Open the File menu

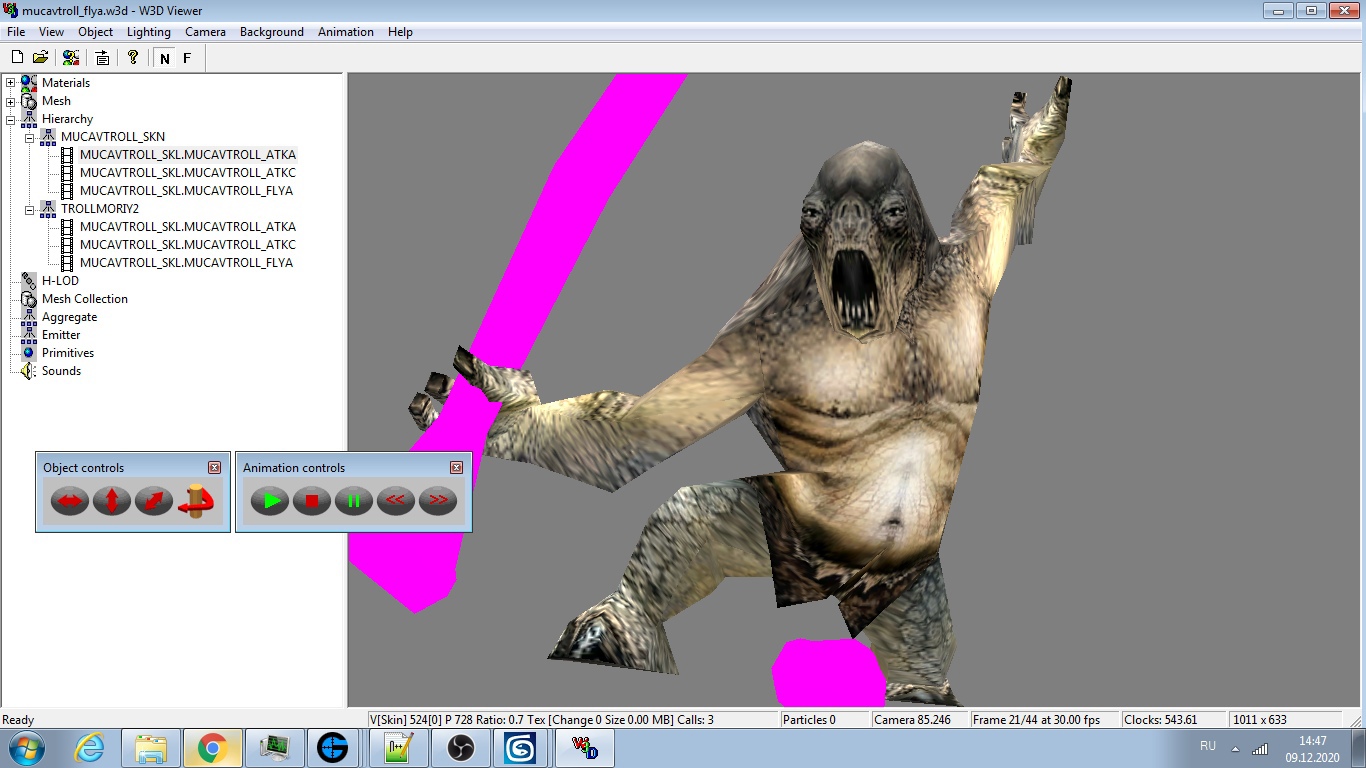click(16, 32)
